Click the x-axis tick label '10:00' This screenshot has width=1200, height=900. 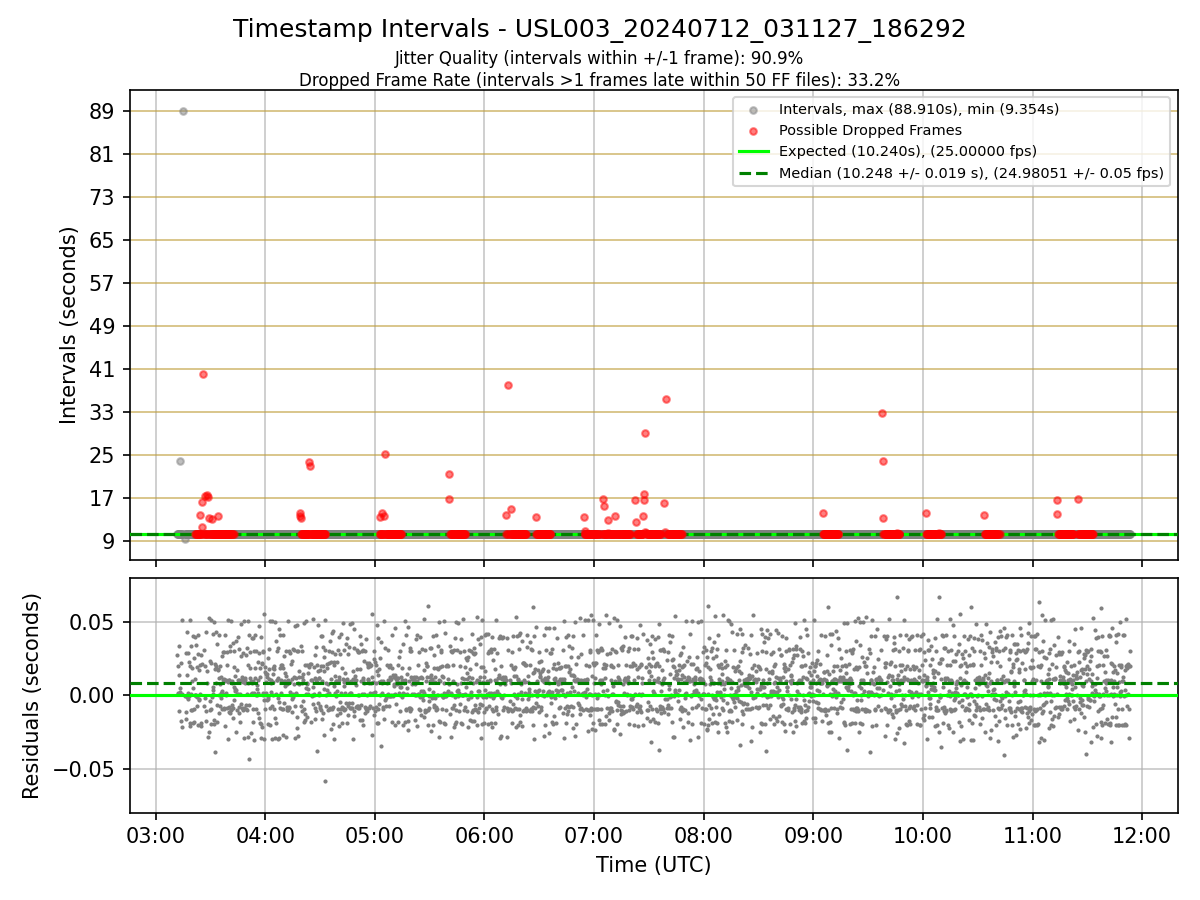[923, 836]
